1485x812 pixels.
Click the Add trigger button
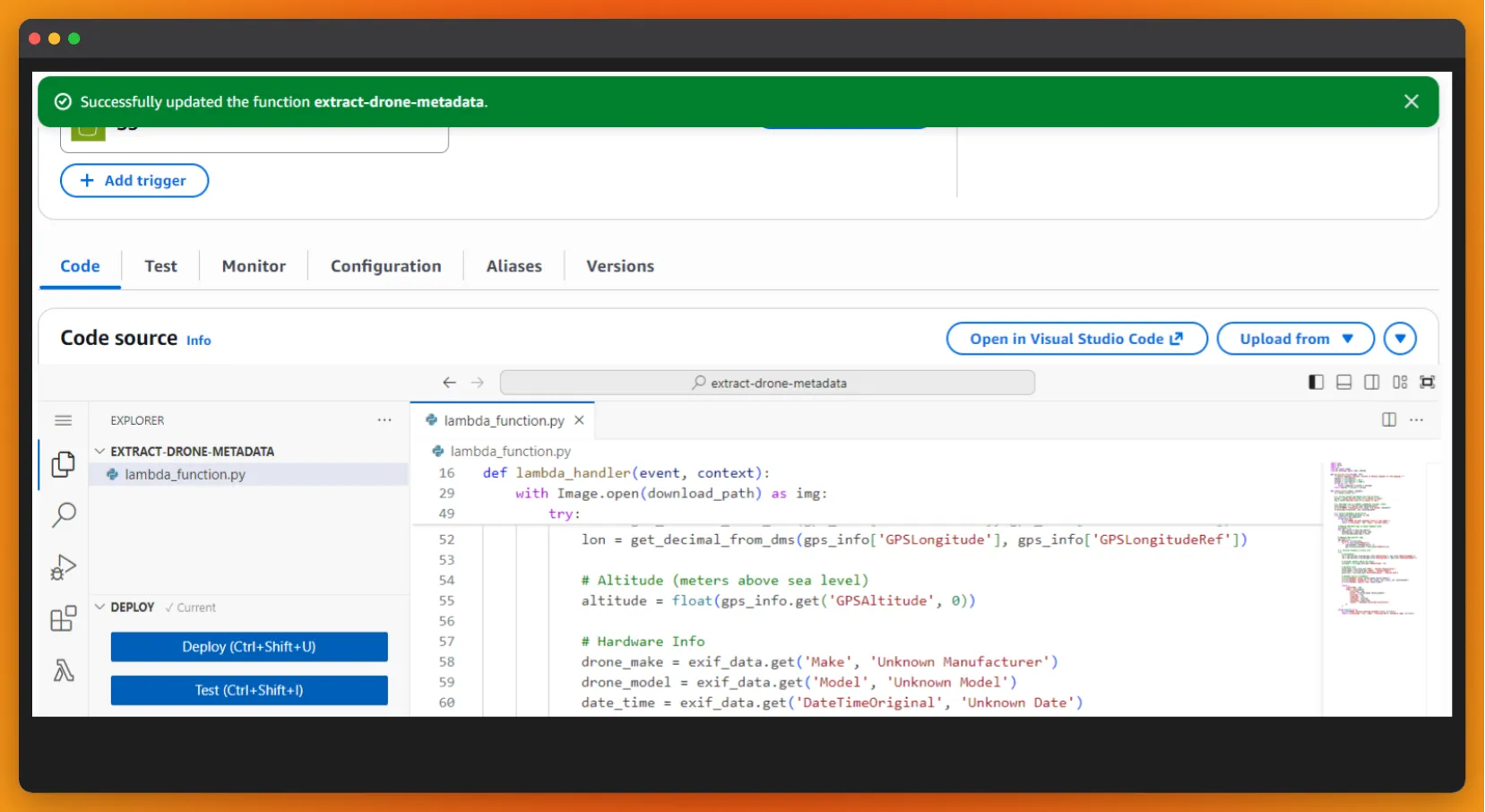[134, 180]
